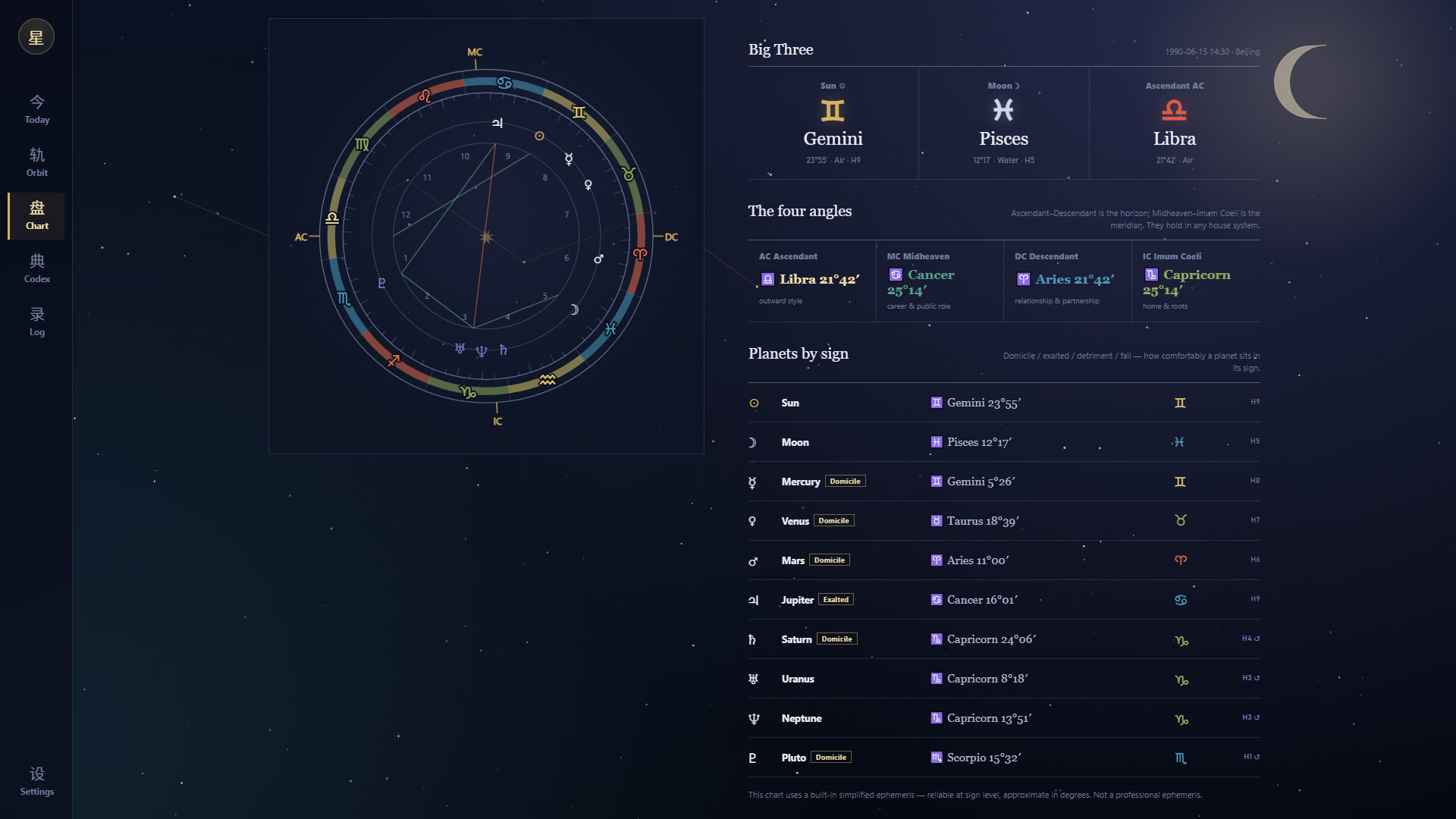
Task: Click the Moon crescent on chart wheel
Action: point(574,309)
